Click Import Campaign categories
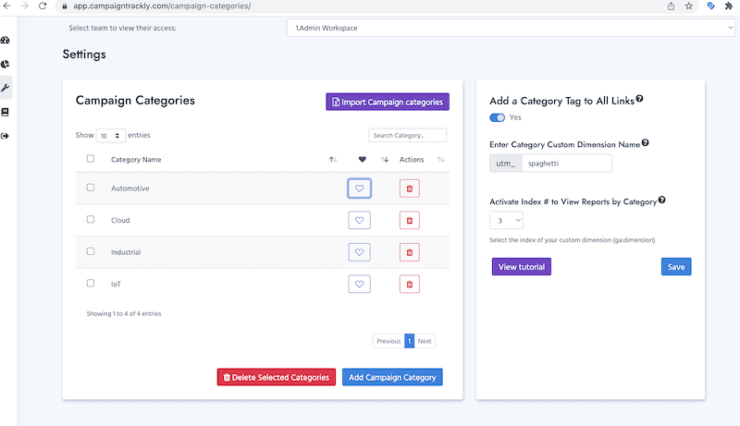Screen dimensions: 740x426 pos(387,102)
